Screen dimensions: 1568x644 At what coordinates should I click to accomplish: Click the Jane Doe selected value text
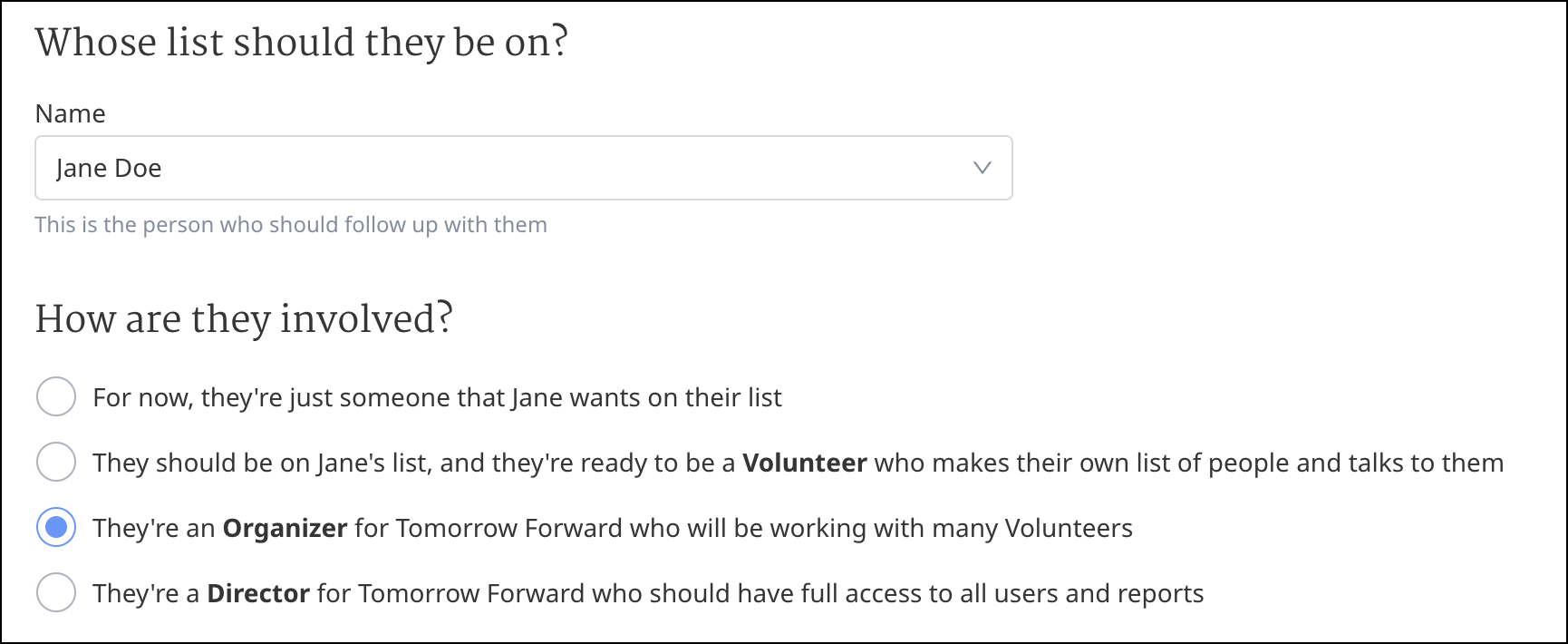coord(109,169)
